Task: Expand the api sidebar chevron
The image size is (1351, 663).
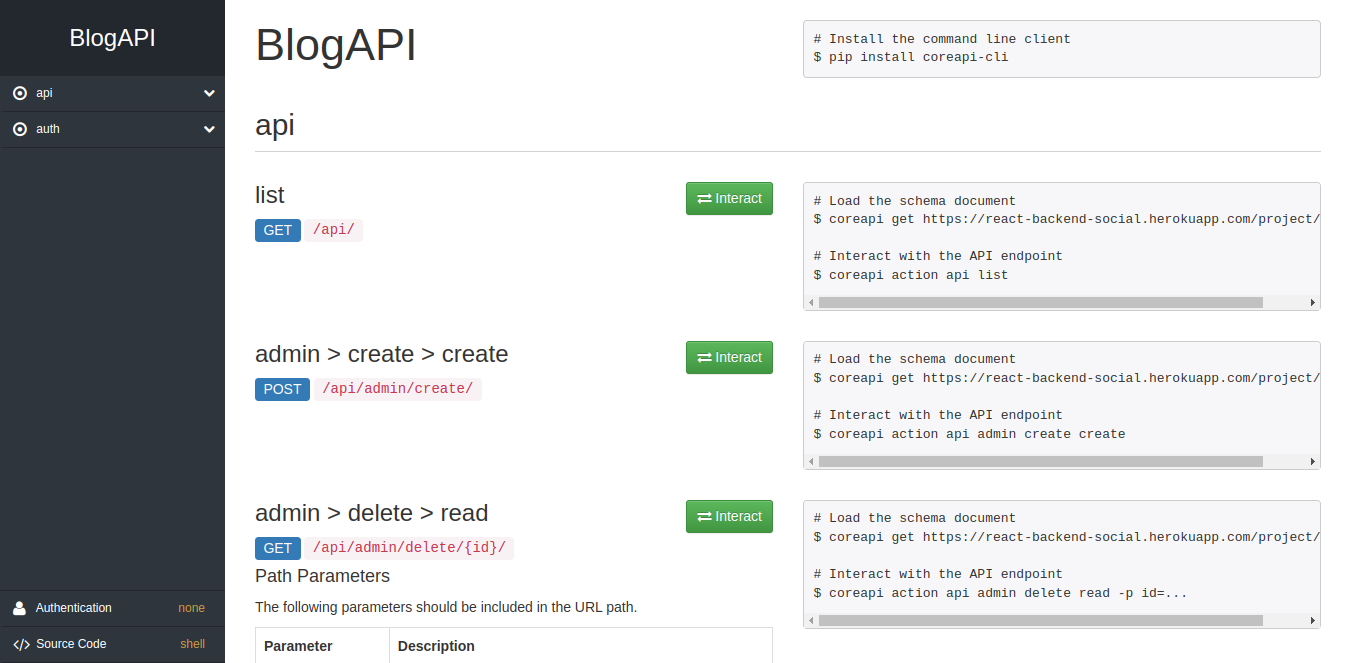Action: point(209,93)
